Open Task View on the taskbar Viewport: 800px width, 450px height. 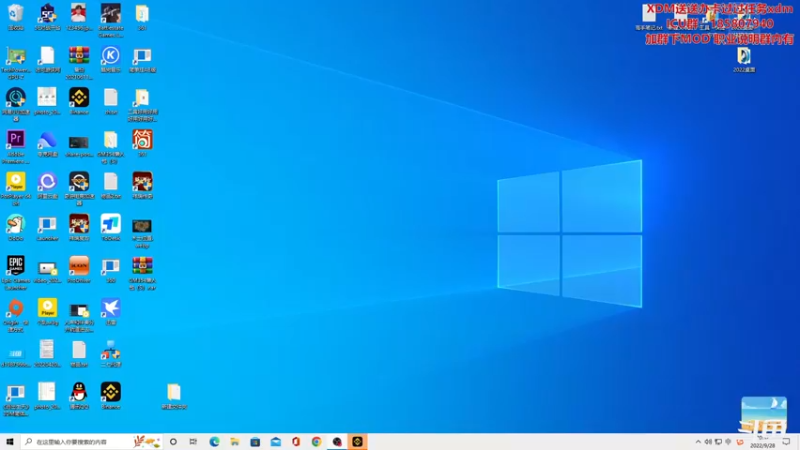[x=193, y=442]
